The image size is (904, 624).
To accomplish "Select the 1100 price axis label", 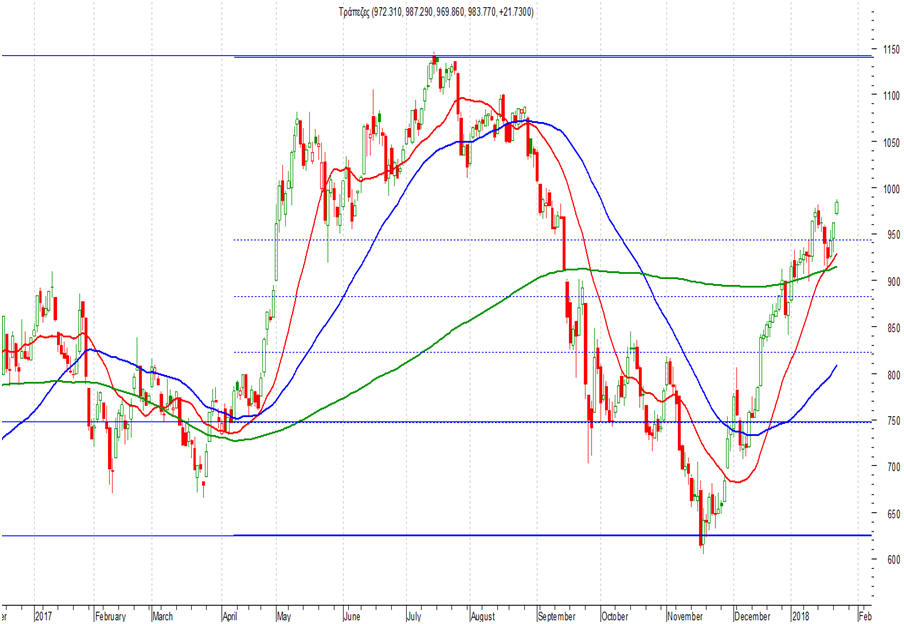I will click(891, 95).
